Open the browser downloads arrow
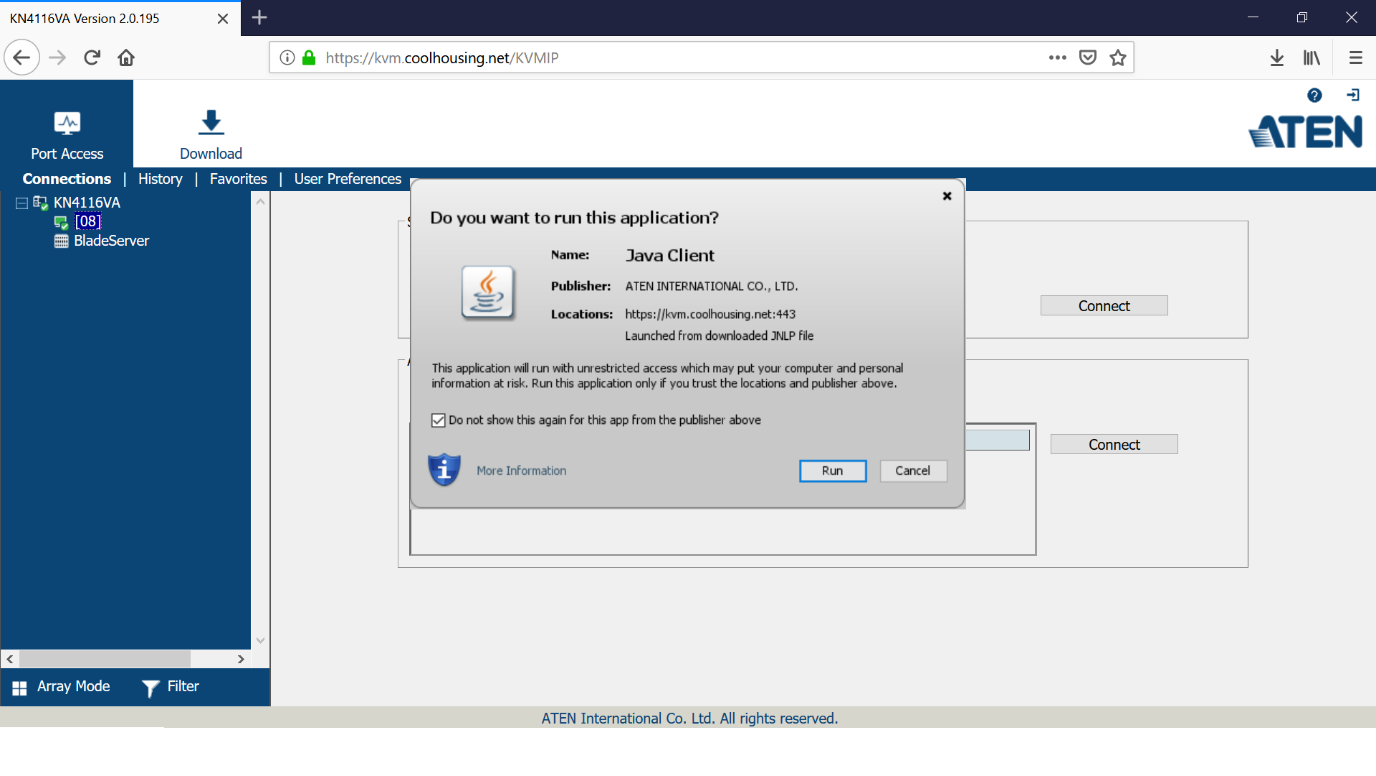1376x776 pixels. [x=1277, y=58]
